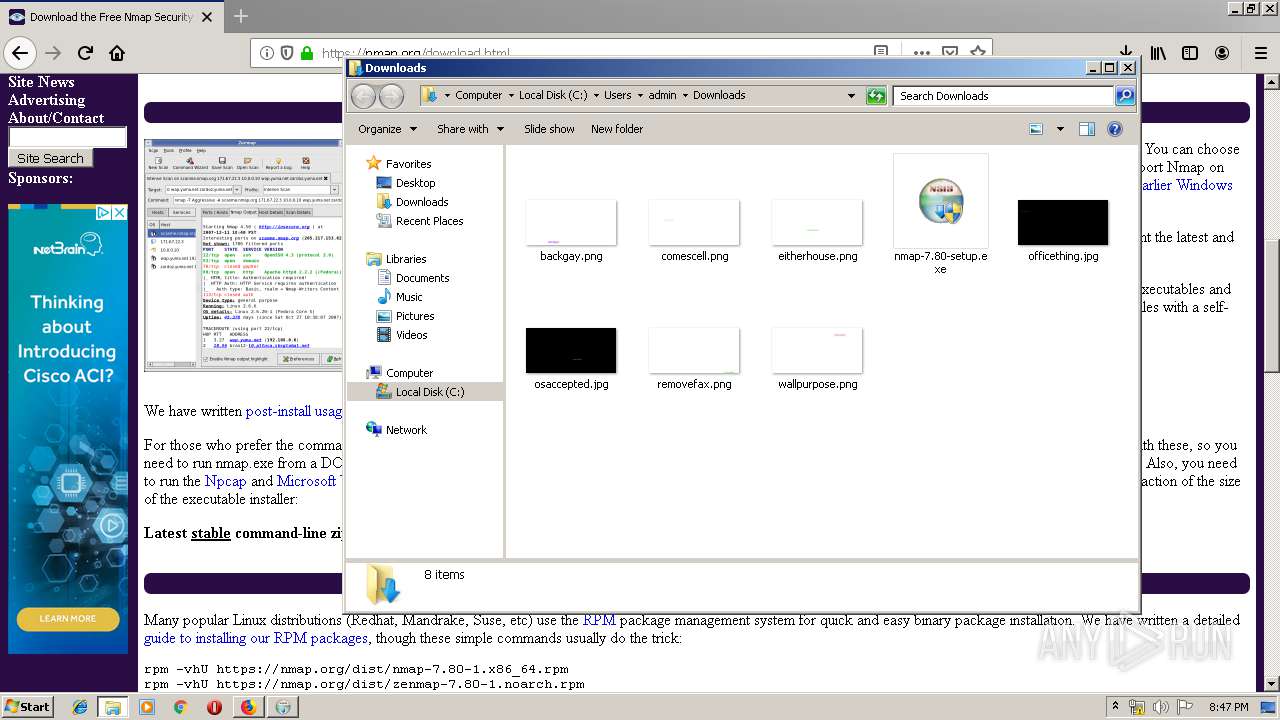Open a new Firefox tab

[x=241, y=16]
